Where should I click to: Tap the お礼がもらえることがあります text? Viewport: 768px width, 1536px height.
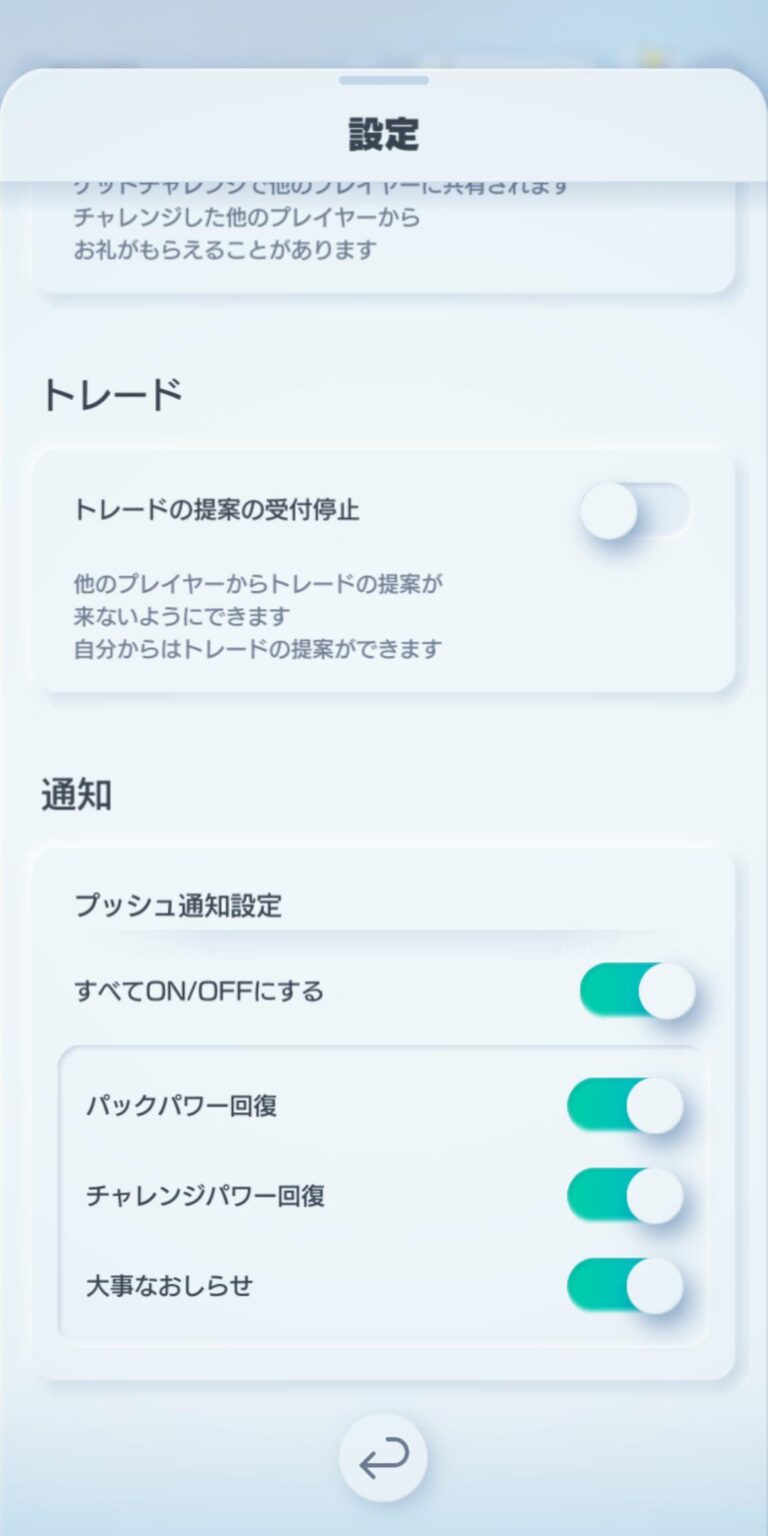[225, 250]
